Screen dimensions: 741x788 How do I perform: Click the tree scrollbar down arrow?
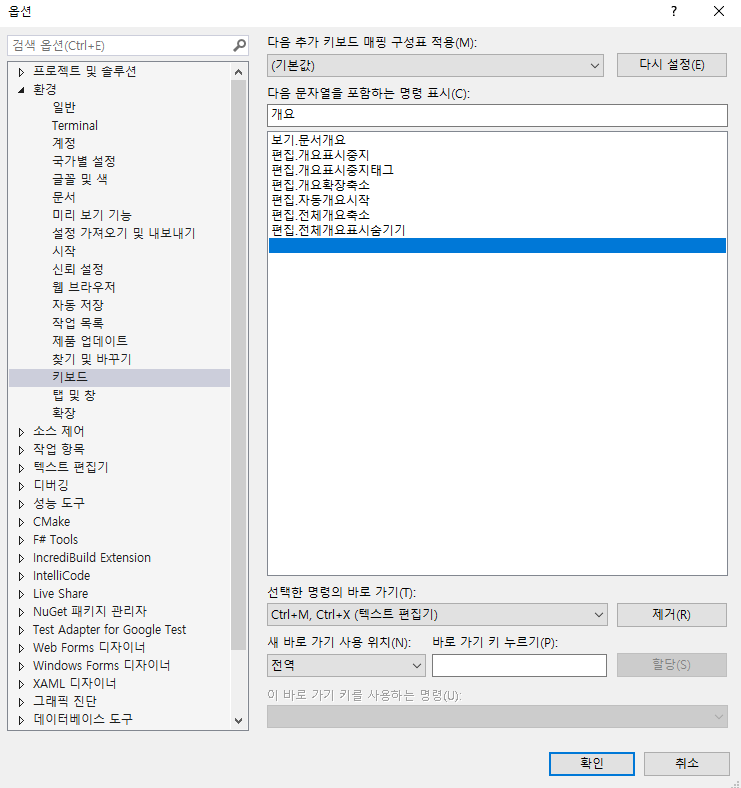(239, 721)
